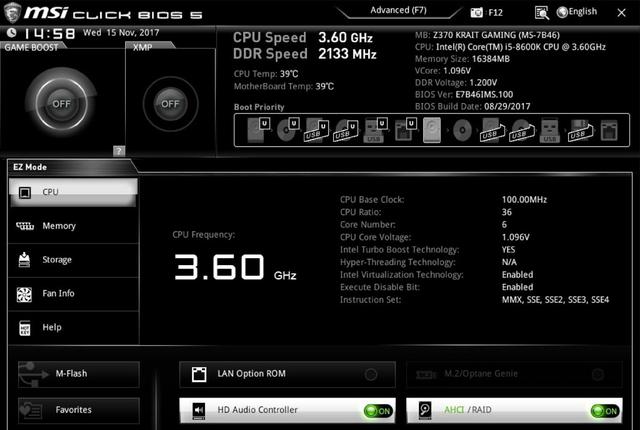Click the CPU Core Voltage 1.096V value
640x430 pixels.
pyautogui.click(x=516, y=237)
